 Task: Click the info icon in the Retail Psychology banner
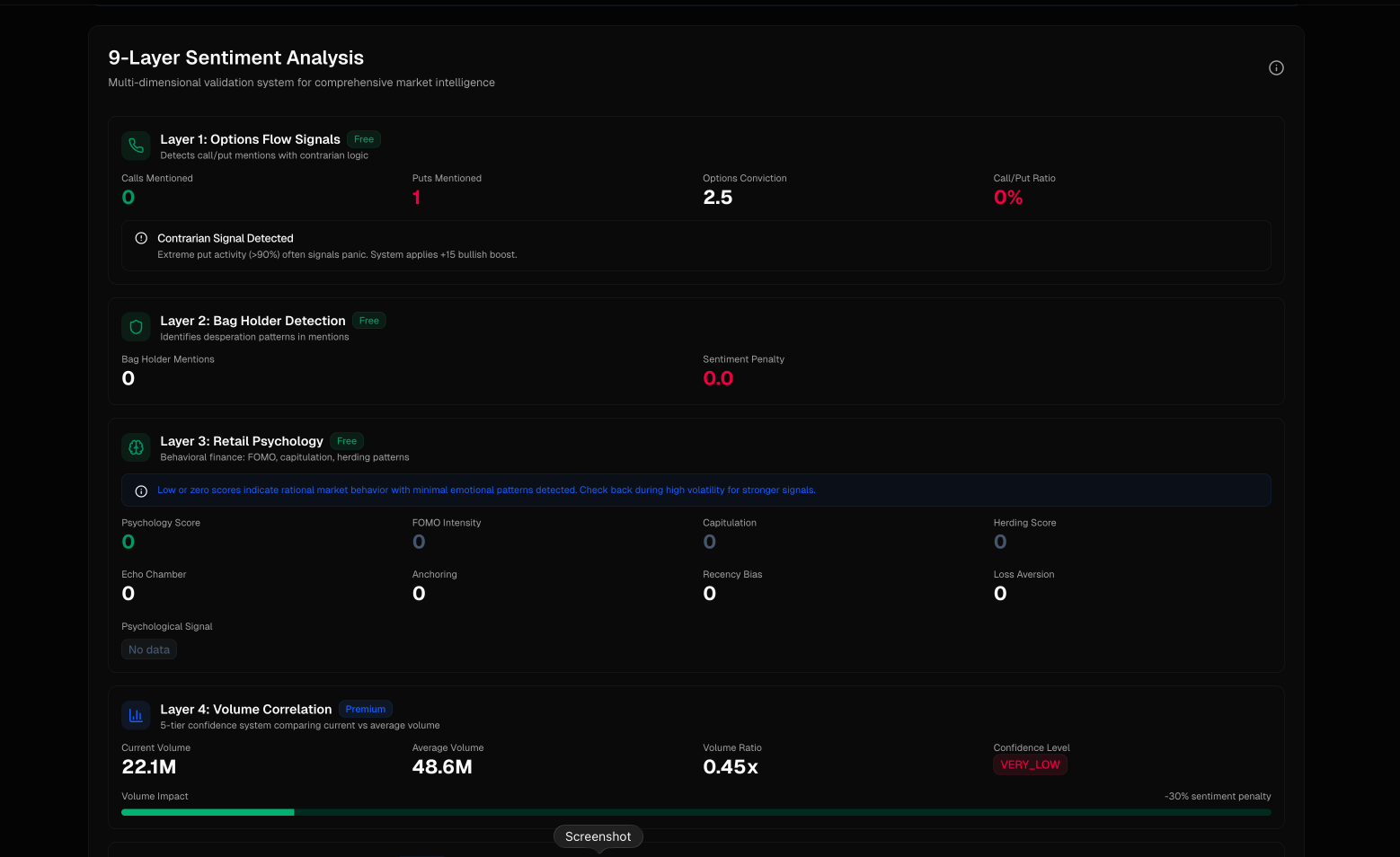click(x=141, y=490)
